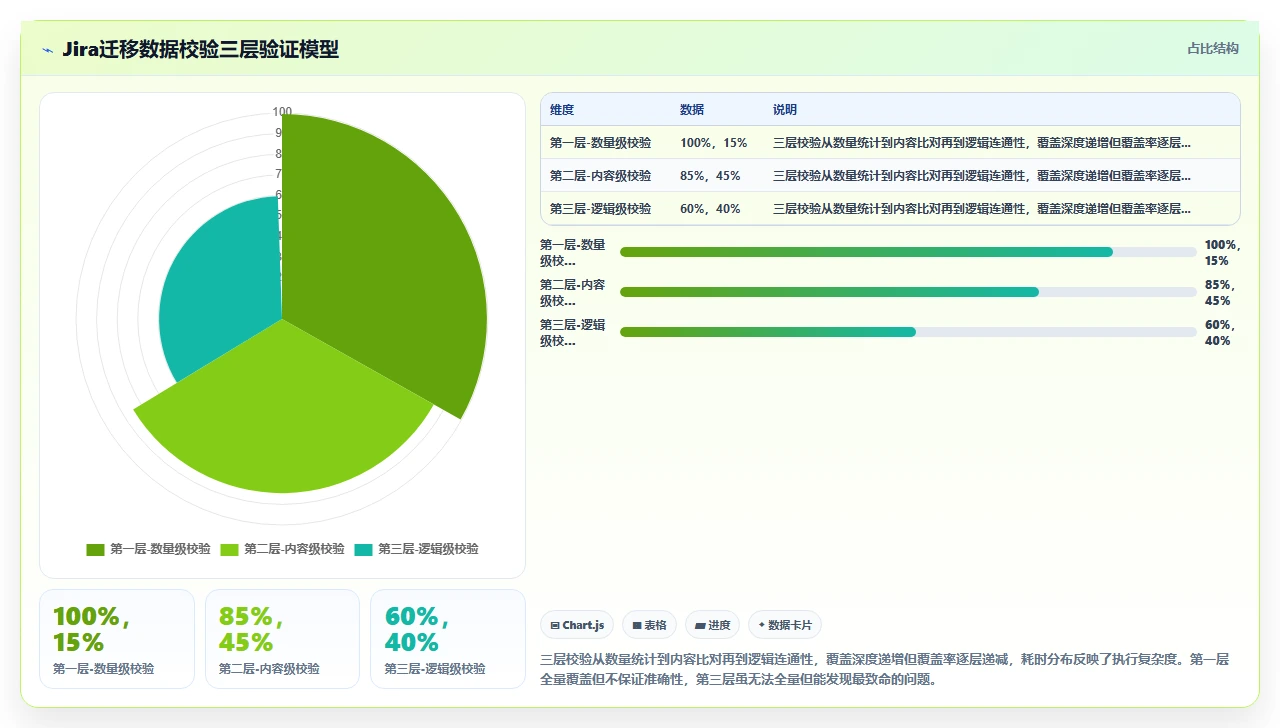The image size is (1280, 728).
Task: Click the 数据卡片 tag chip
Action: [x=785, y=625]
